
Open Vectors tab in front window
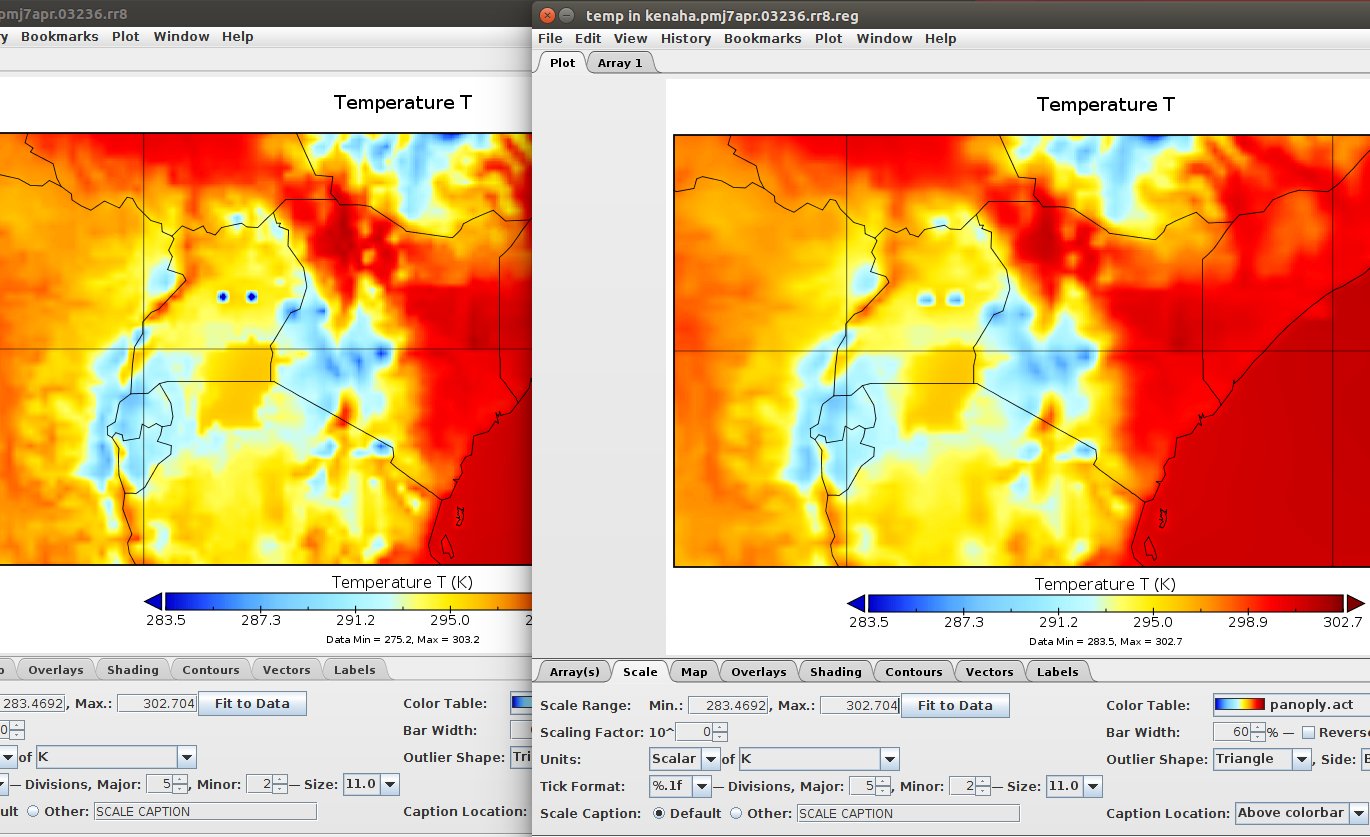pos(989,672)
